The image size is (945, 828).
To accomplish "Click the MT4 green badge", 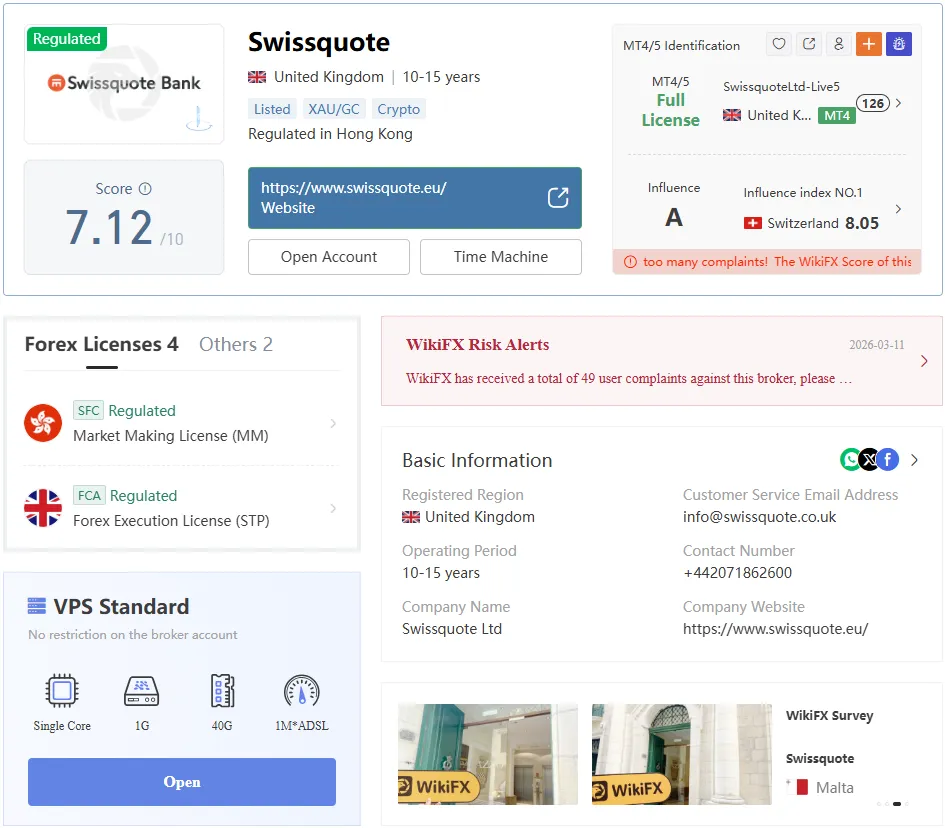I will (837, 116).
